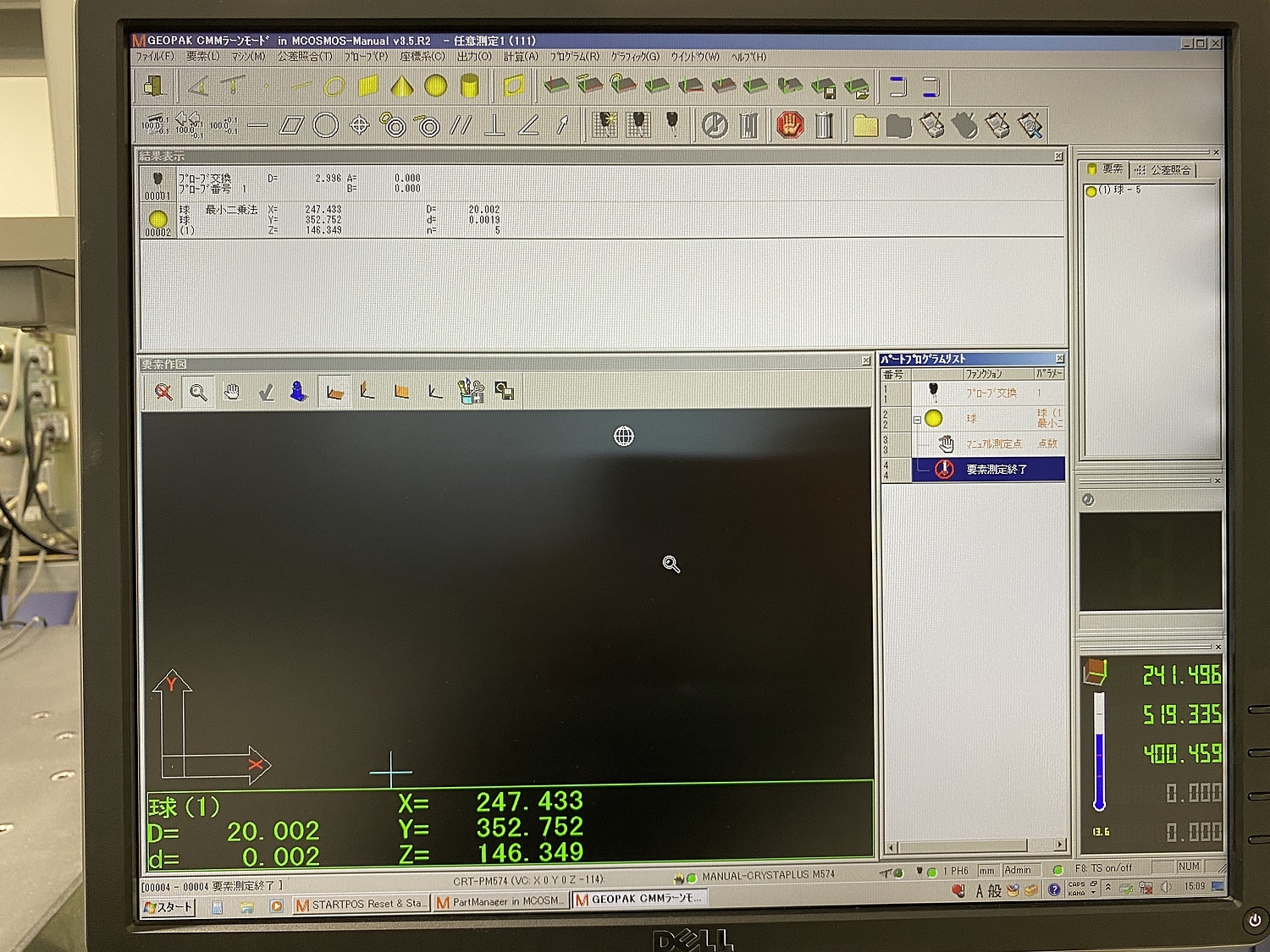The width and height of the screenshot is (1270, 952).
Task: Click the trash can delete icon
Action: 824,126
